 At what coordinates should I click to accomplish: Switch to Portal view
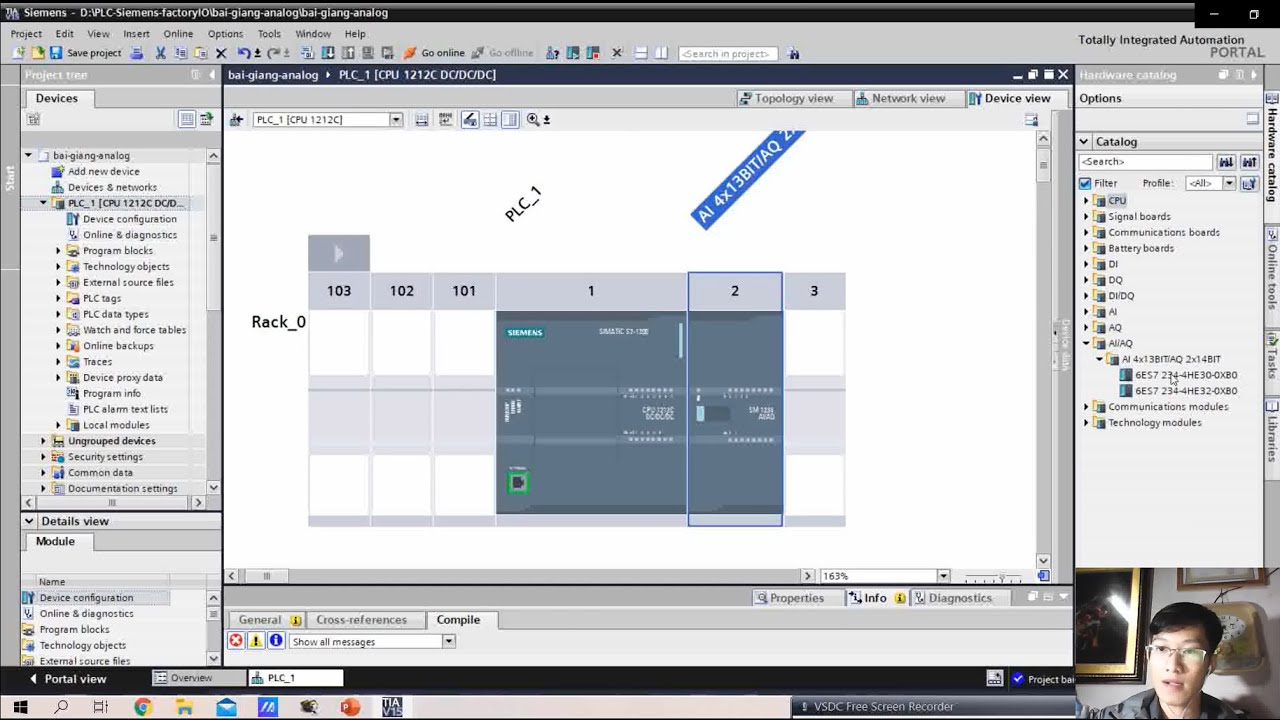pos(66,679)
